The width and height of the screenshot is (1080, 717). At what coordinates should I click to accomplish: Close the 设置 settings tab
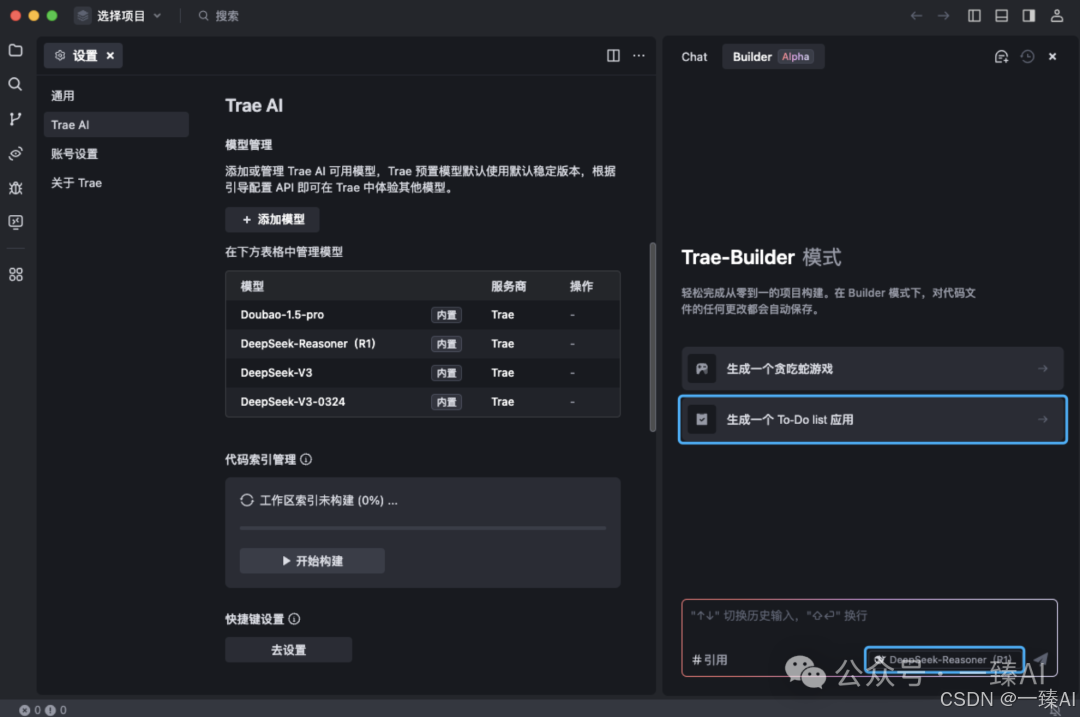(x=110, y=56)
